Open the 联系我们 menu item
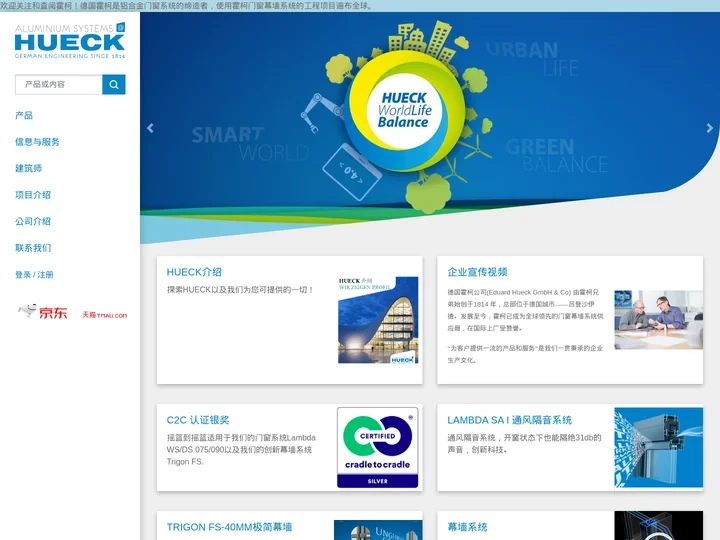This screenshot has width=720, height=540. click(33, 248)
